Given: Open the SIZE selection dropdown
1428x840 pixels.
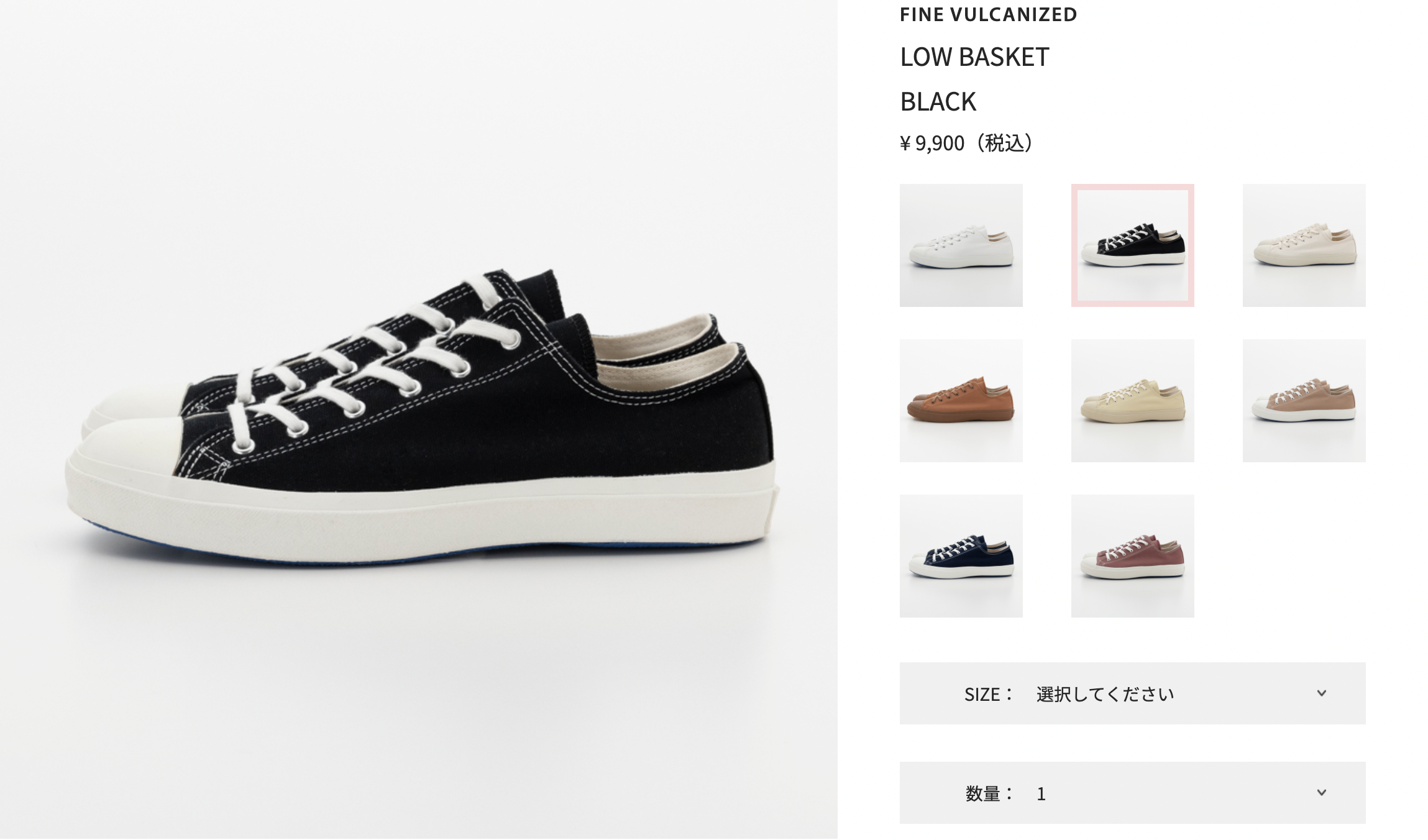Looking at the screenshot, I should [1132, 693].
